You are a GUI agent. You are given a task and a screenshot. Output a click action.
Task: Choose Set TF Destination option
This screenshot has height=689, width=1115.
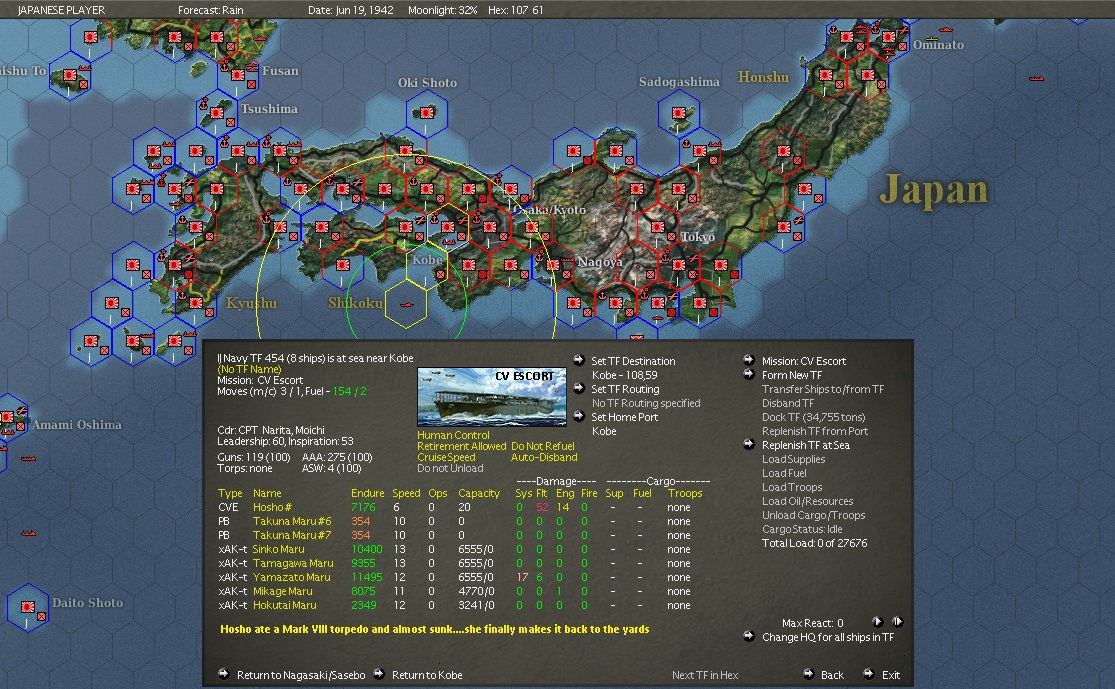pos(633,361)
